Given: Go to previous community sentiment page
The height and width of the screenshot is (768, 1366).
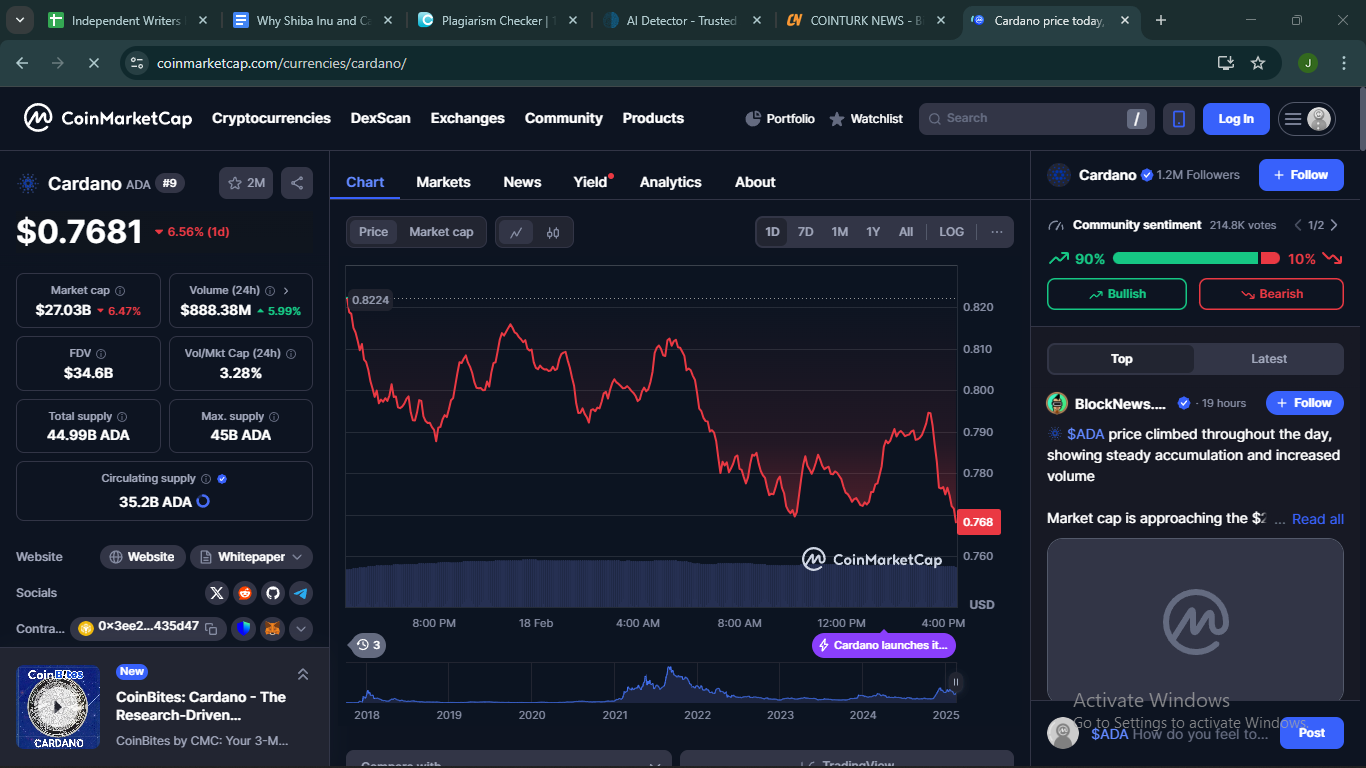Looking at the screenshot, I should 1298,225.
